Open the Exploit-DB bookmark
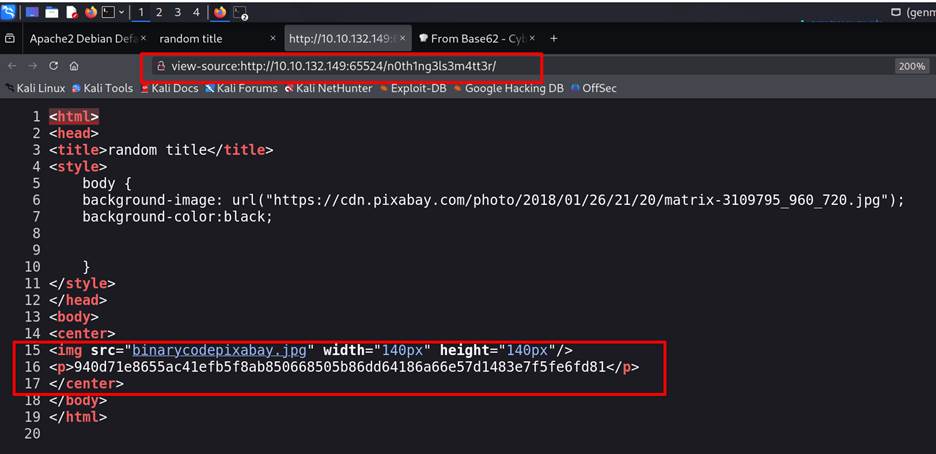 click(418, 88)
